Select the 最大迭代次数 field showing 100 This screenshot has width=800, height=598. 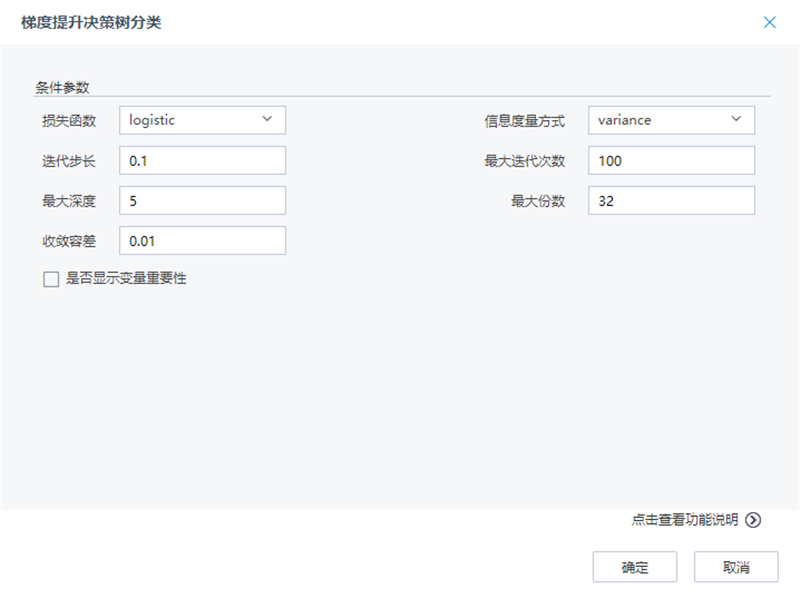(x=670, y=160)
